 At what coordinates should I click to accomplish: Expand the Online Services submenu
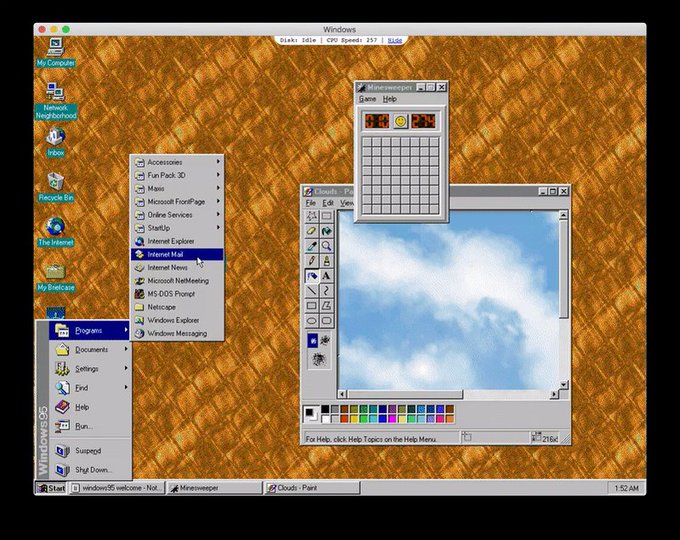pyautogui.click(x=177, y=215)
